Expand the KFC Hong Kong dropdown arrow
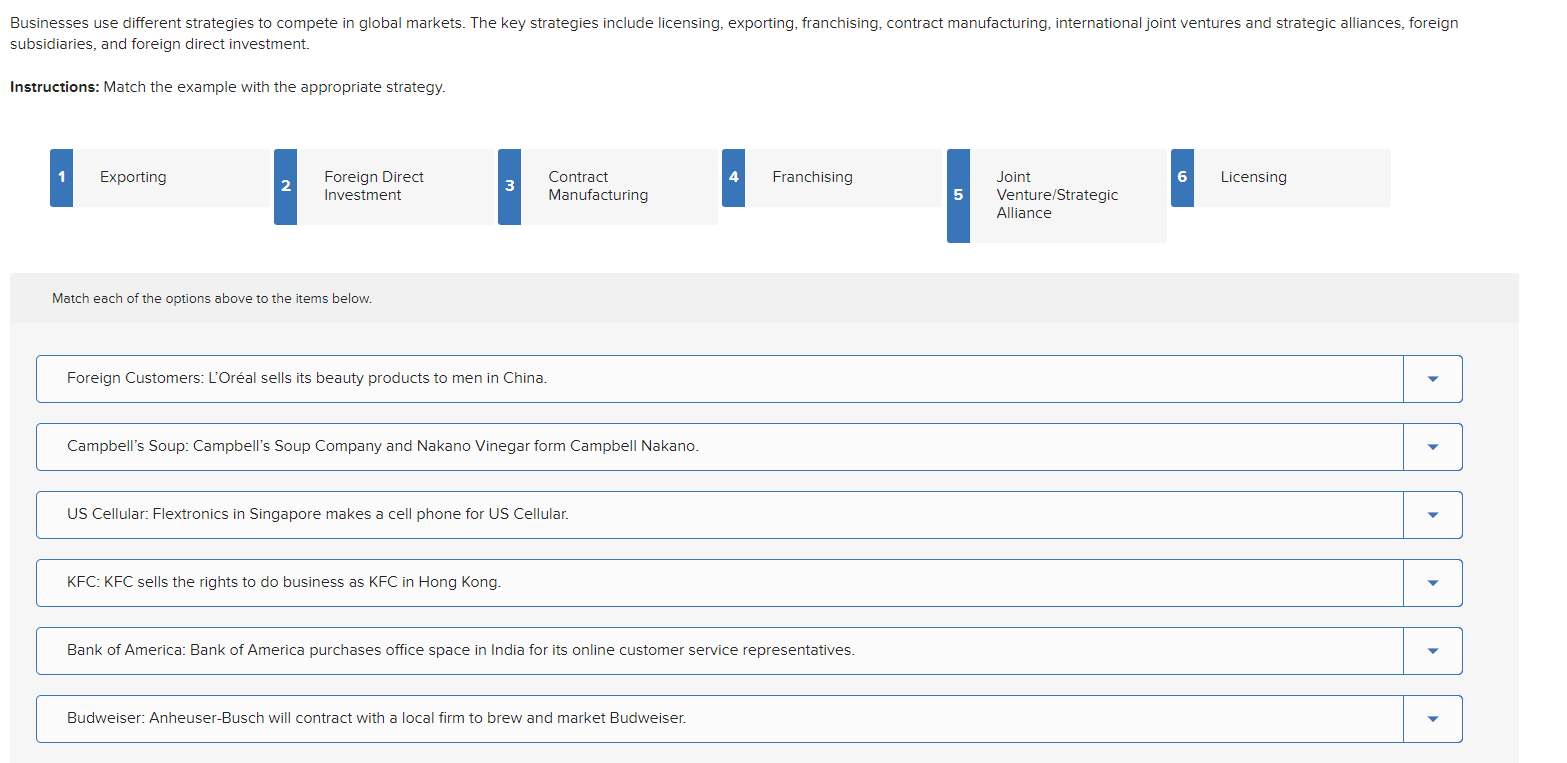This screenshot has height=763, width=1567. (1432, 583)
